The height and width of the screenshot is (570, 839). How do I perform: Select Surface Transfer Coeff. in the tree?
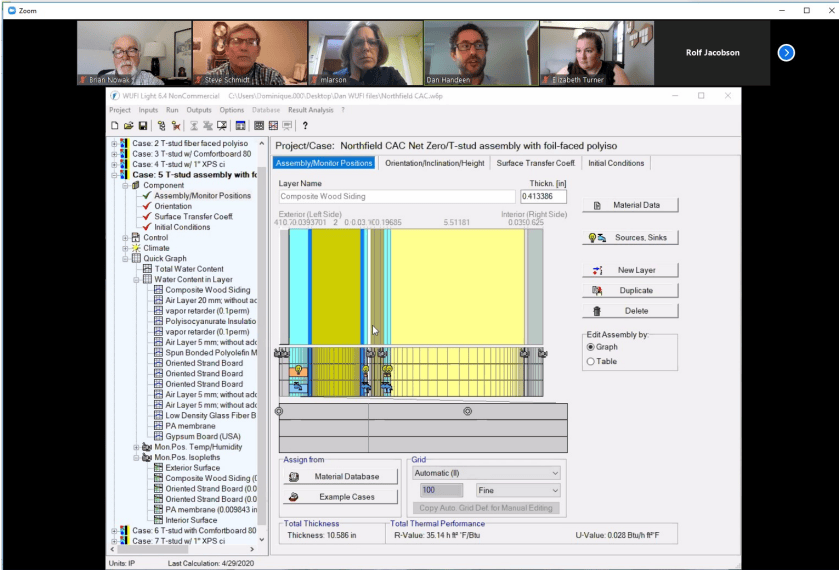point(193,217)
